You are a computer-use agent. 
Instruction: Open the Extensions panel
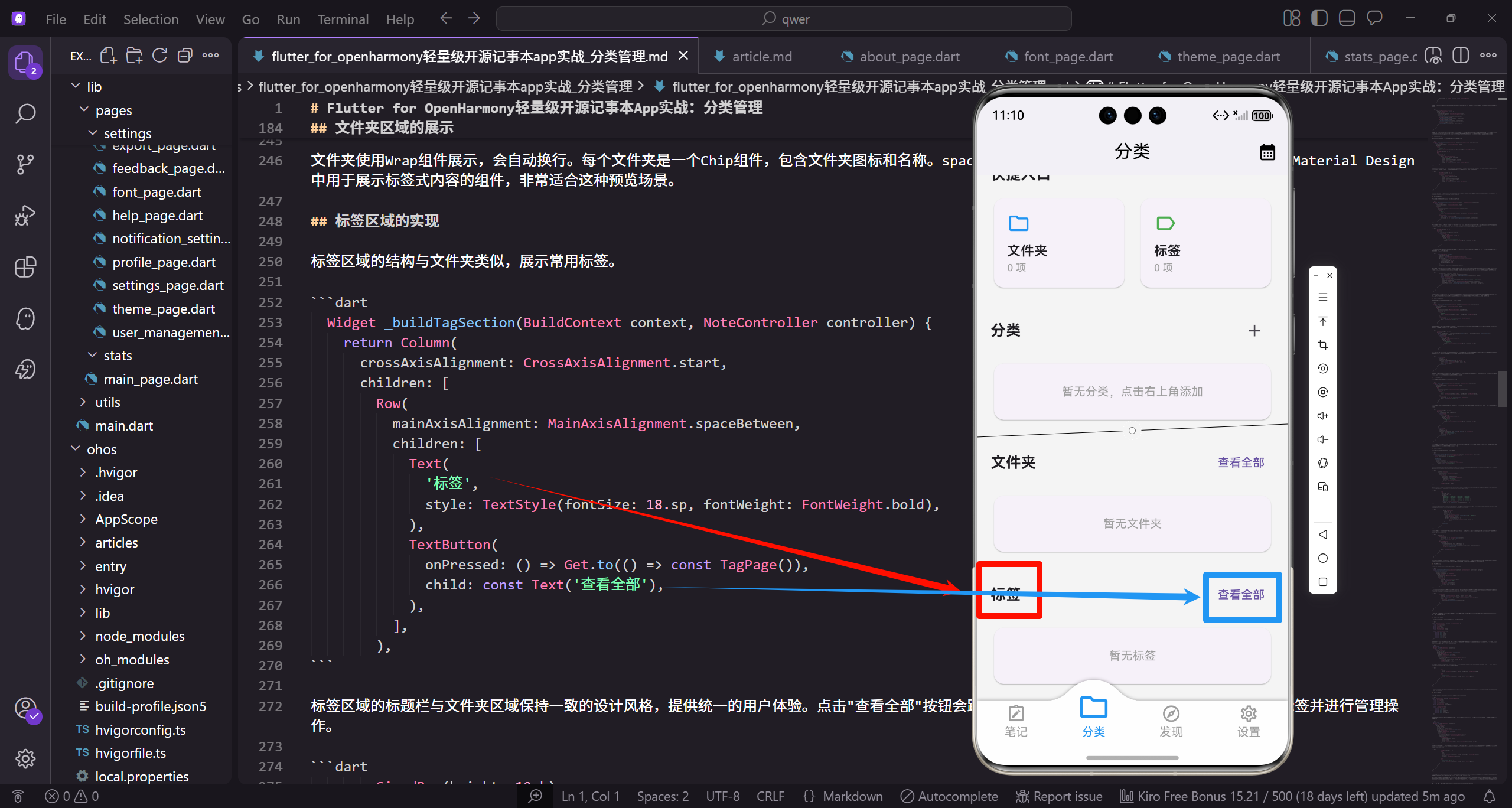click(x=25, y=267)
